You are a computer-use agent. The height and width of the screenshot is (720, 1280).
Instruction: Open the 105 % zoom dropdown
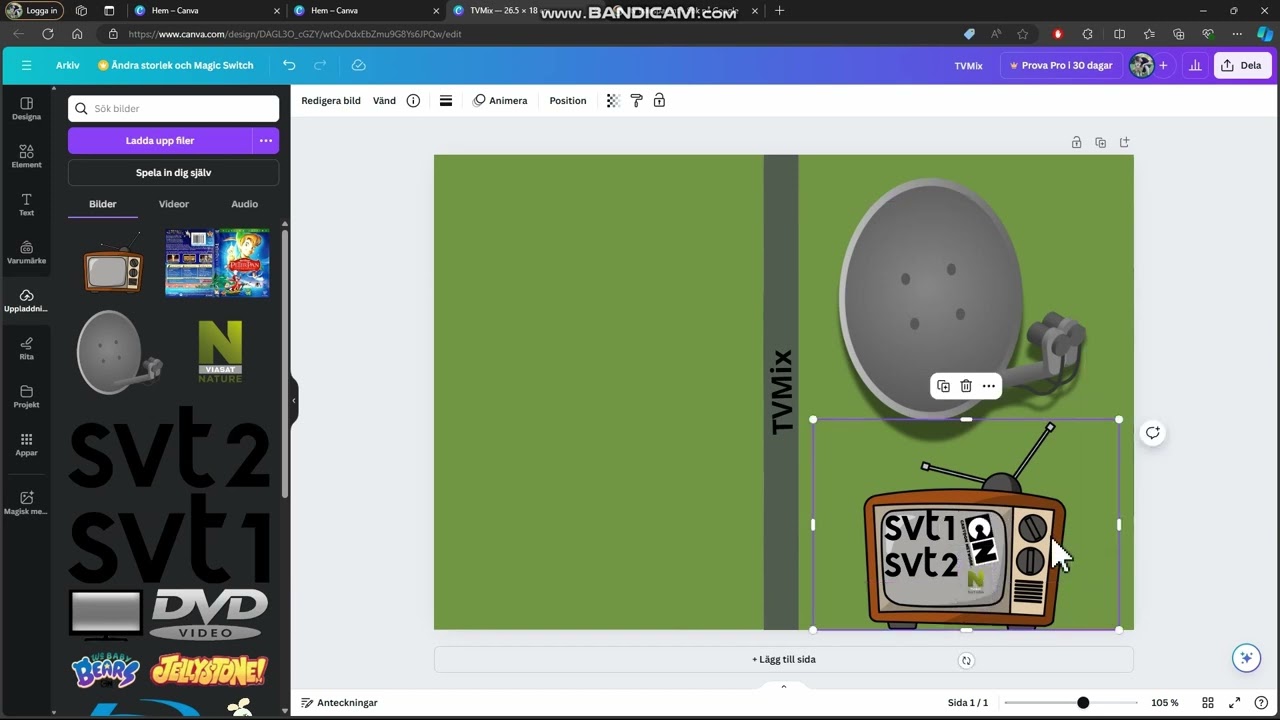tap(1165, 703)
